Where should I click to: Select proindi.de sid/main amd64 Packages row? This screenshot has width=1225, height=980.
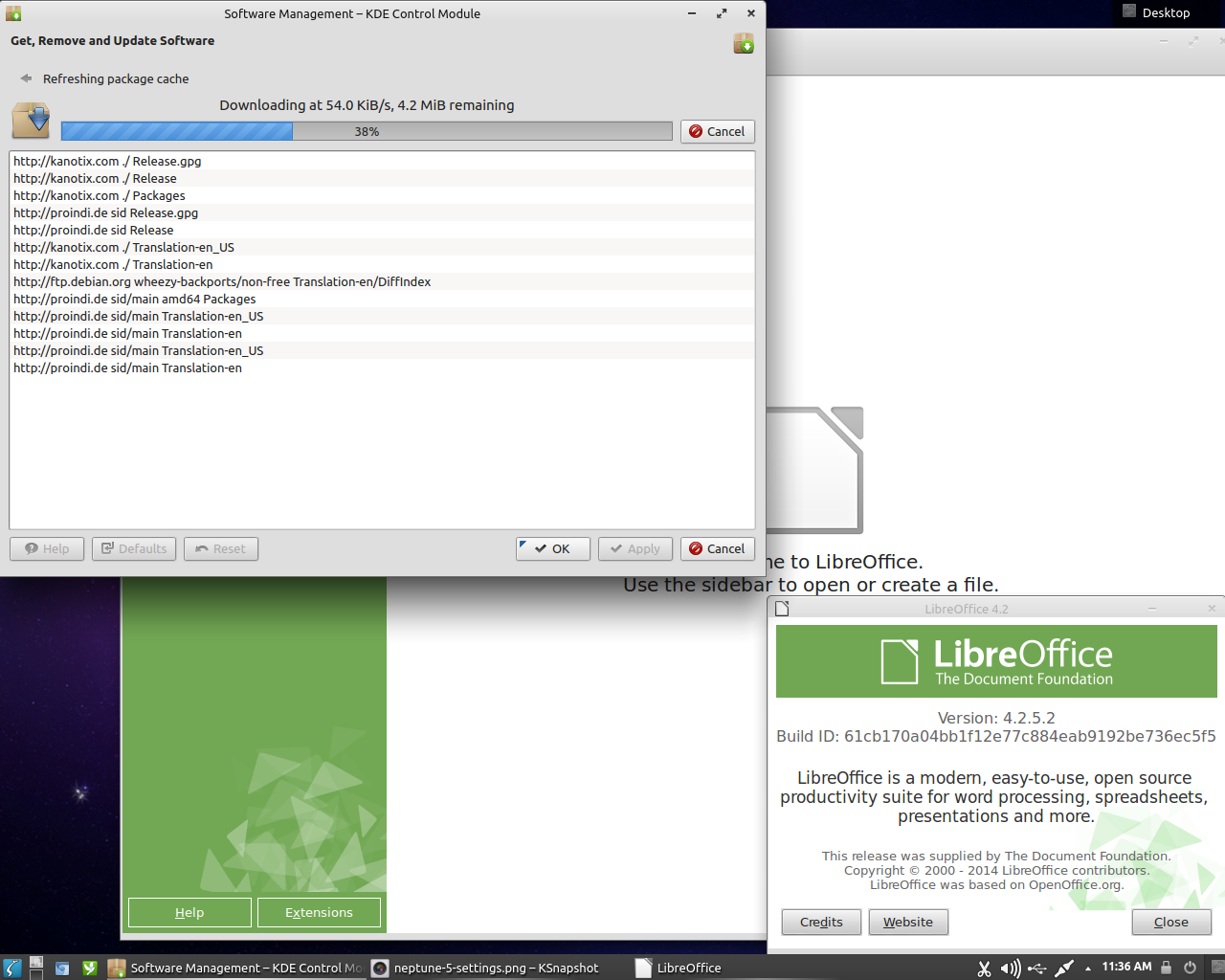382,299
